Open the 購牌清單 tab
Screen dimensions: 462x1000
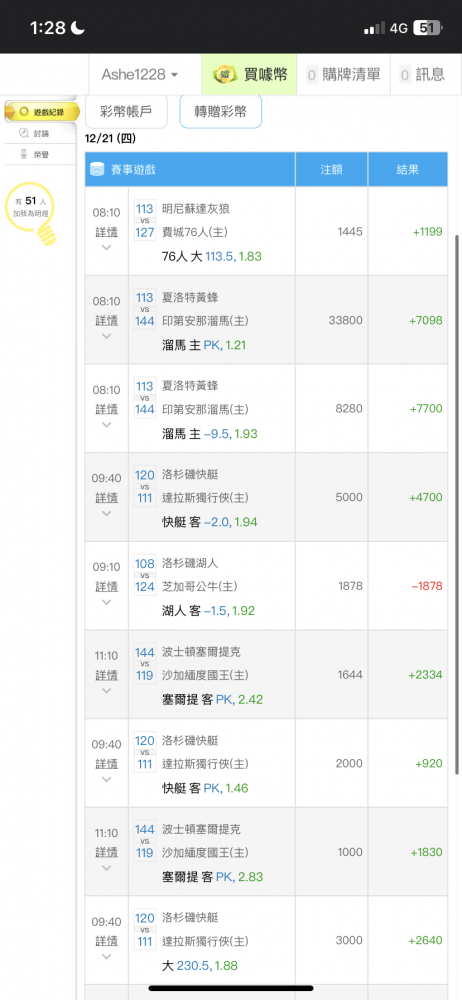coord(344,75)
